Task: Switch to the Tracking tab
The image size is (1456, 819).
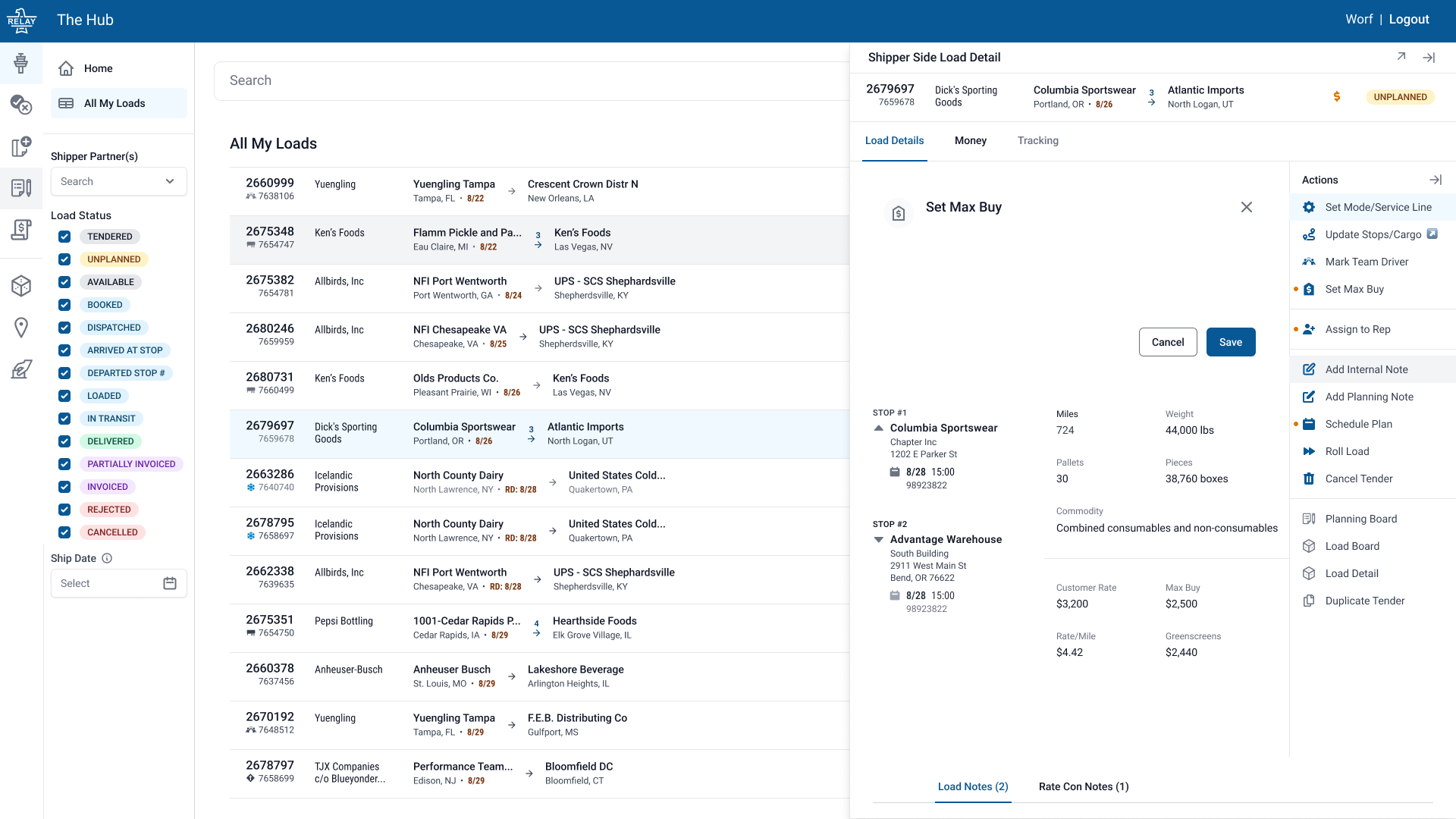Action: [1038, 140]
